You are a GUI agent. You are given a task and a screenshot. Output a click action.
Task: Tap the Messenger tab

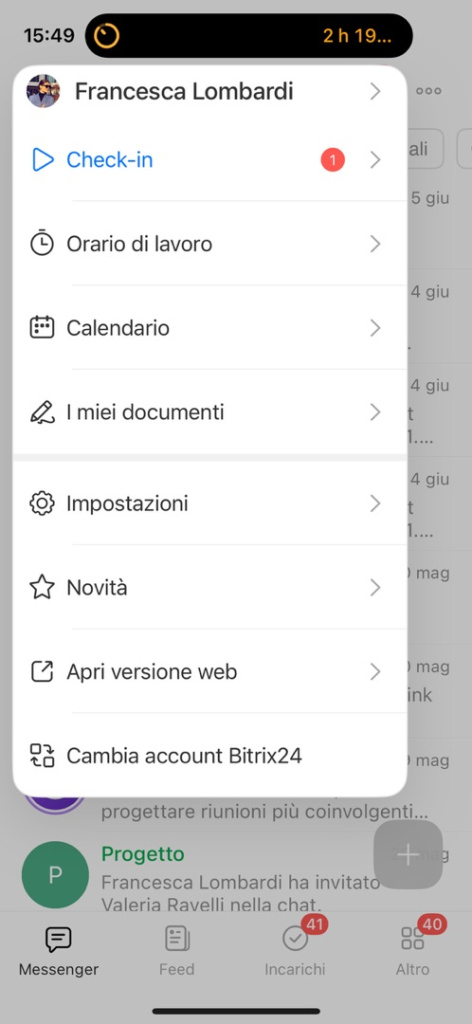pyautogui.click(x=59, y=951)
